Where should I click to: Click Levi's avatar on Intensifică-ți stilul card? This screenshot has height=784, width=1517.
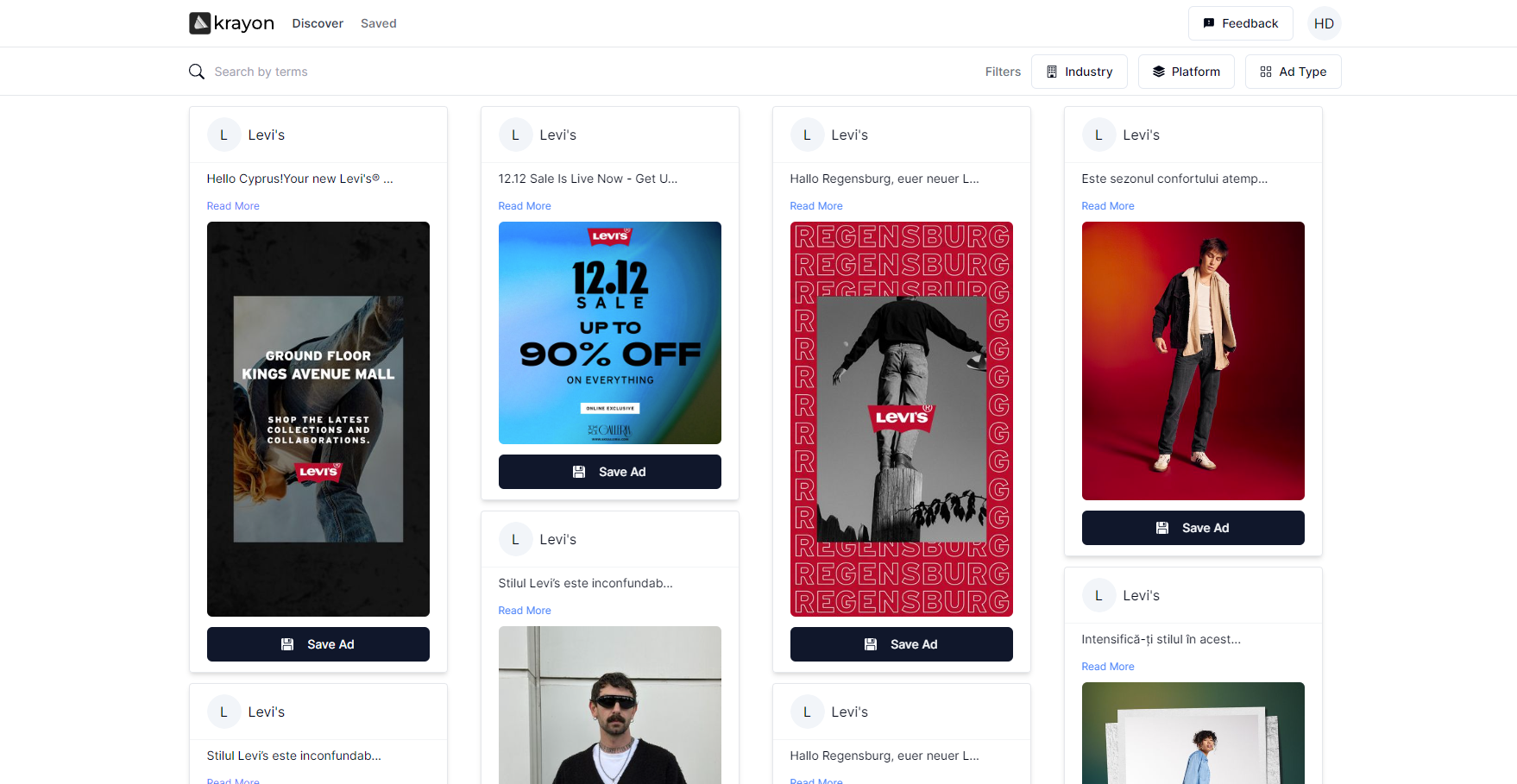(x=1098, y=595)
